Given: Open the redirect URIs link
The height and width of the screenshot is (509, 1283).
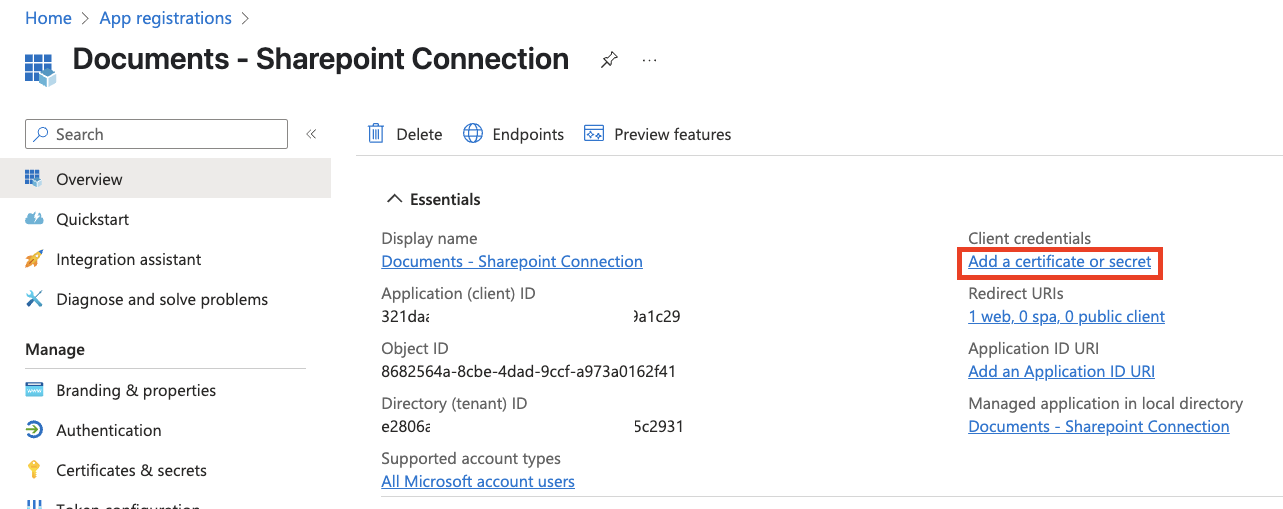Looking at the screenshot, I should point(1067,316).
